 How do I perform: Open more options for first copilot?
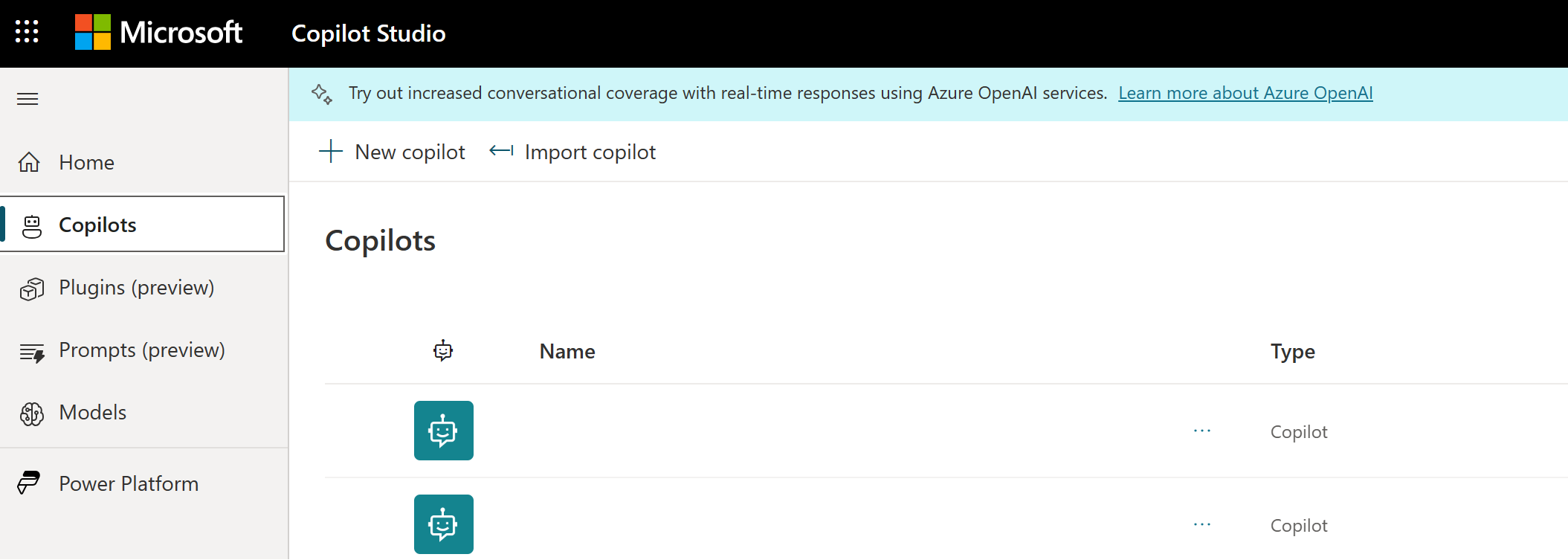1202,431
